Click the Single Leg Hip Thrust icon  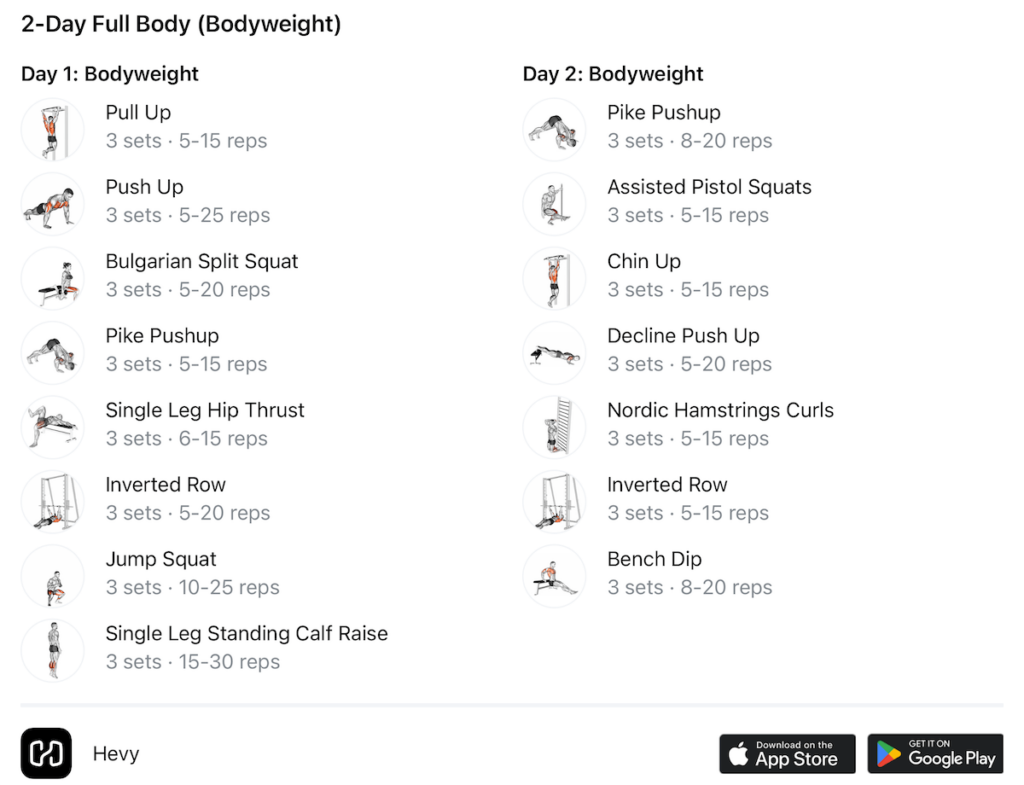click(52, 427)
